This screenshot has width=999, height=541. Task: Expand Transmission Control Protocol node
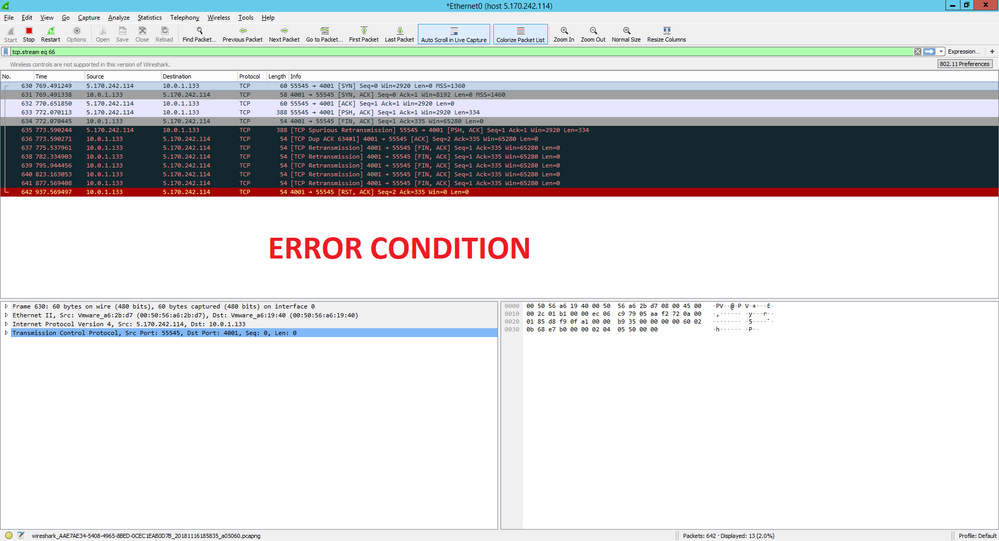click(6, 333)
